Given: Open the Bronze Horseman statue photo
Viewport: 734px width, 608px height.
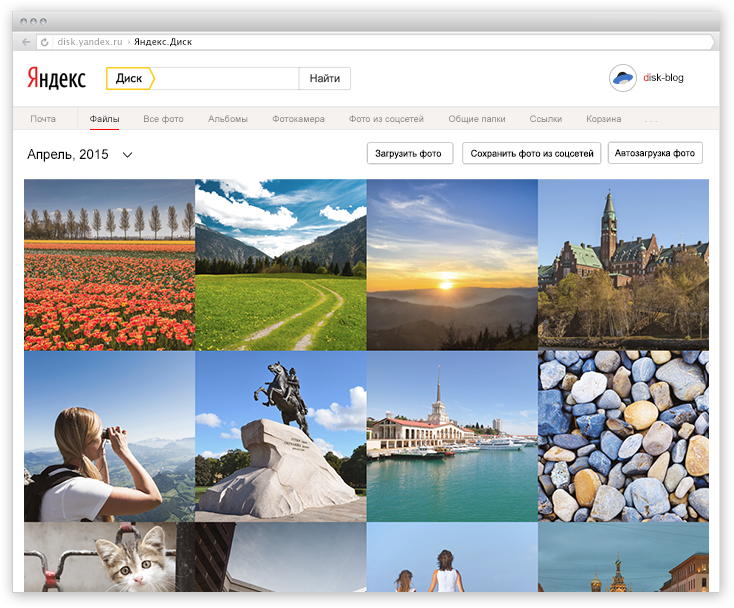Looking at the screenshot, I should tap(281, 436).
